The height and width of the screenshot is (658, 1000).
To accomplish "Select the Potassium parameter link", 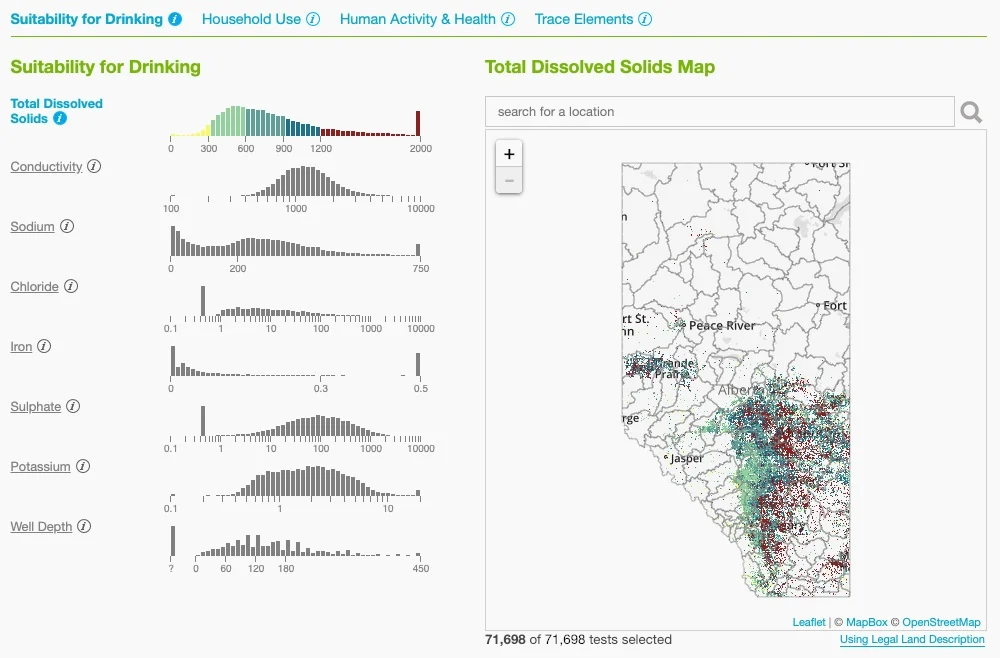I will pos(41,467).
